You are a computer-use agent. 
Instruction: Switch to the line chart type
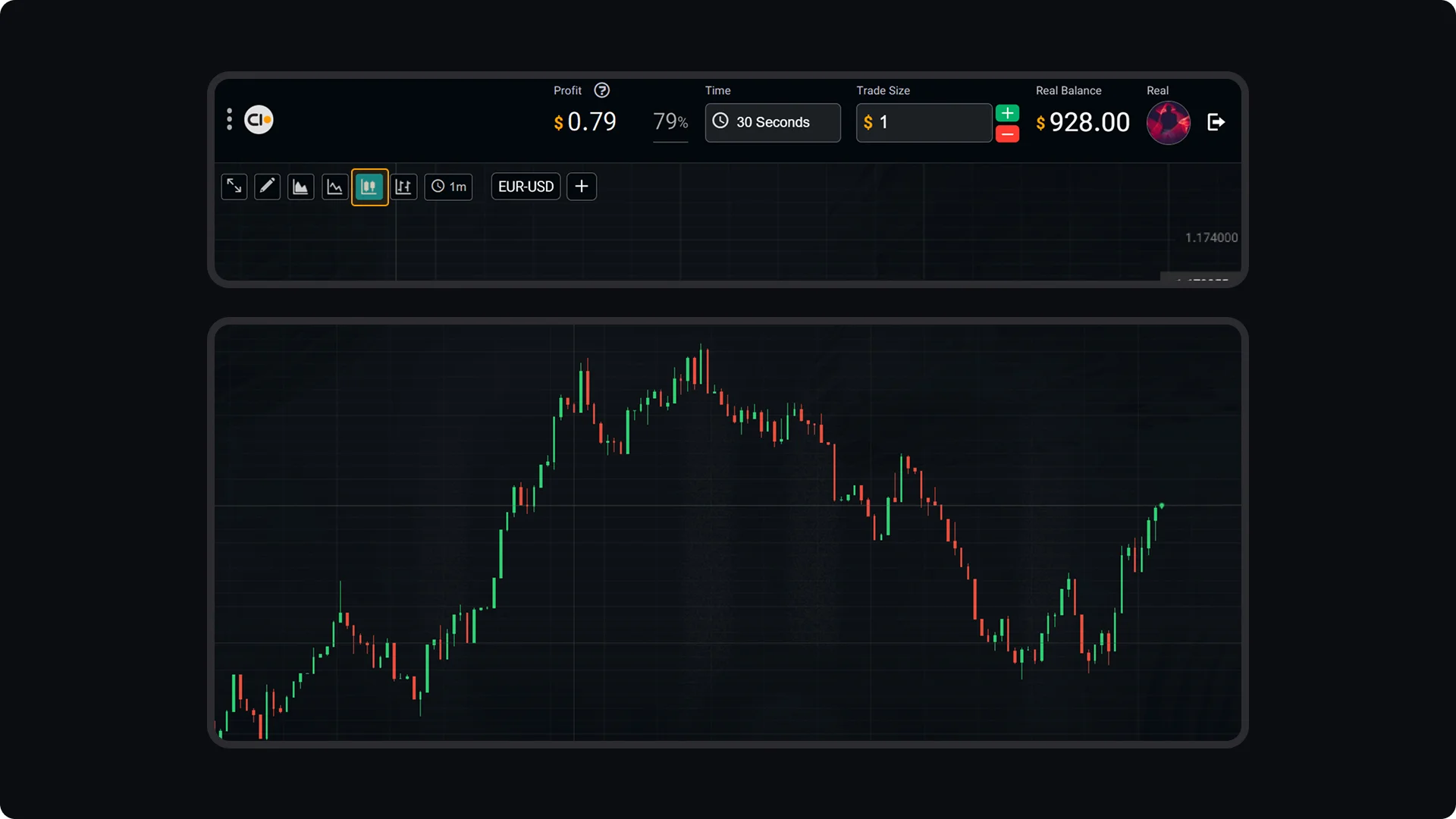pyautogui.click(x=334, y=187)
